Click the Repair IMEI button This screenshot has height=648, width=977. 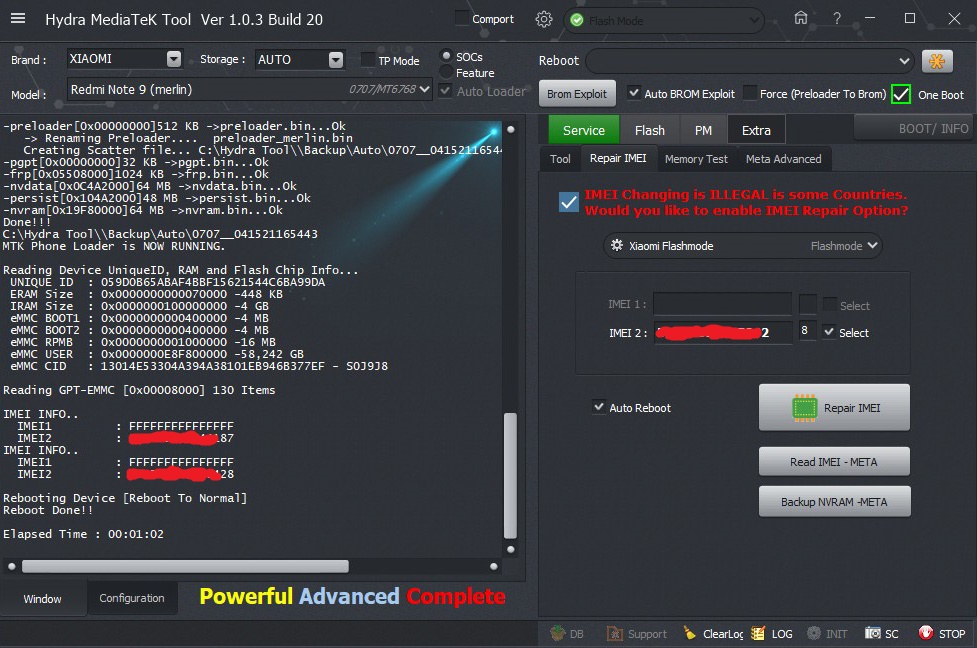(834, 407)
